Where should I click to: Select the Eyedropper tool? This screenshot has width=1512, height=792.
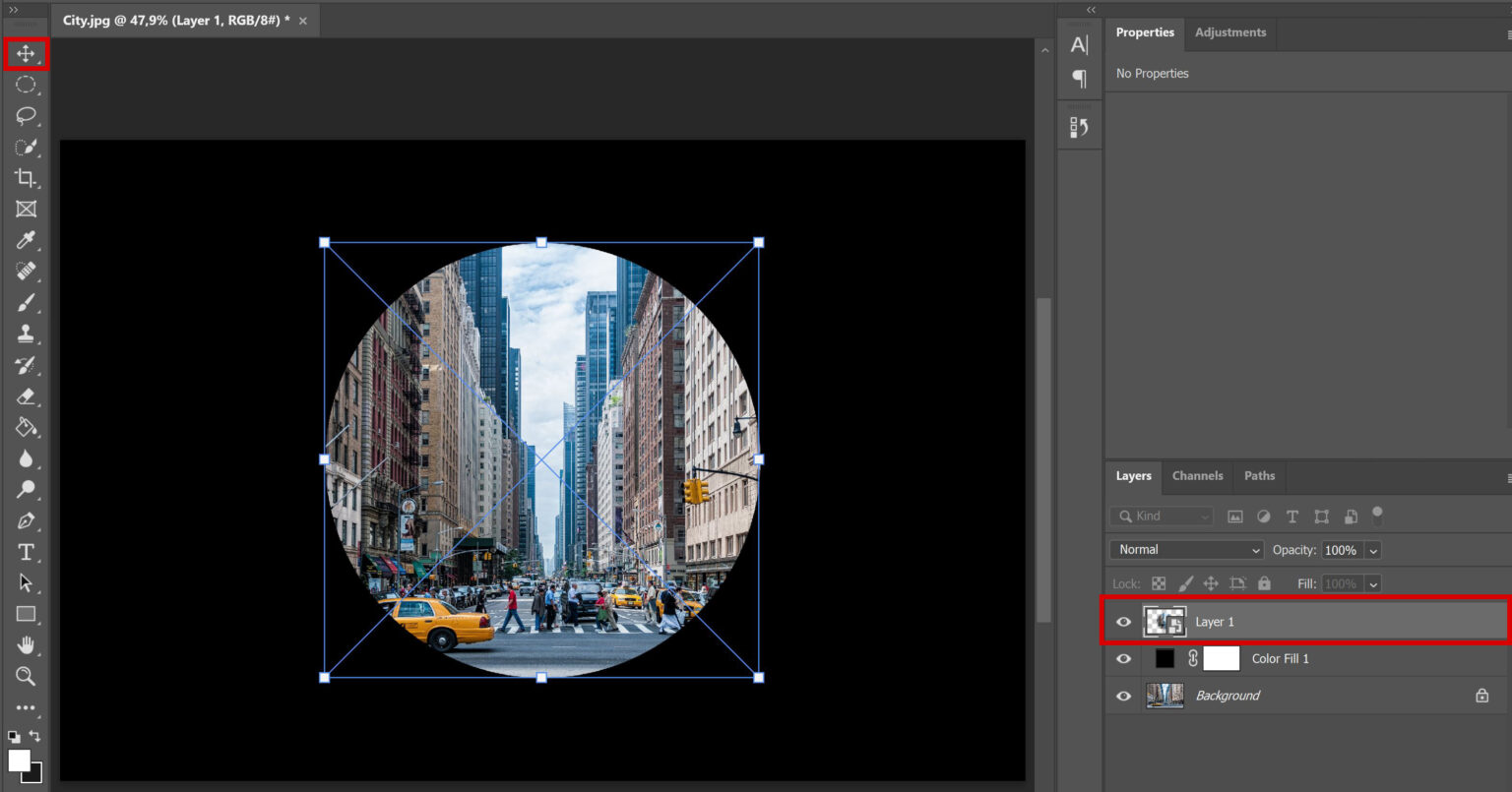27,239
